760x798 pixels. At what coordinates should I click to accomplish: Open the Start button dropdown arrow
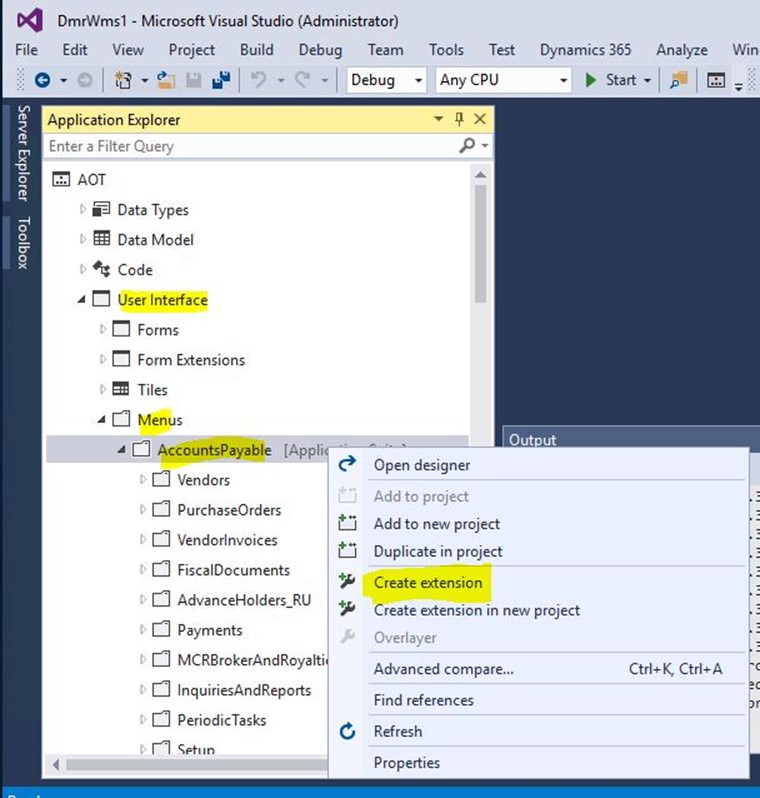[648, 80]
